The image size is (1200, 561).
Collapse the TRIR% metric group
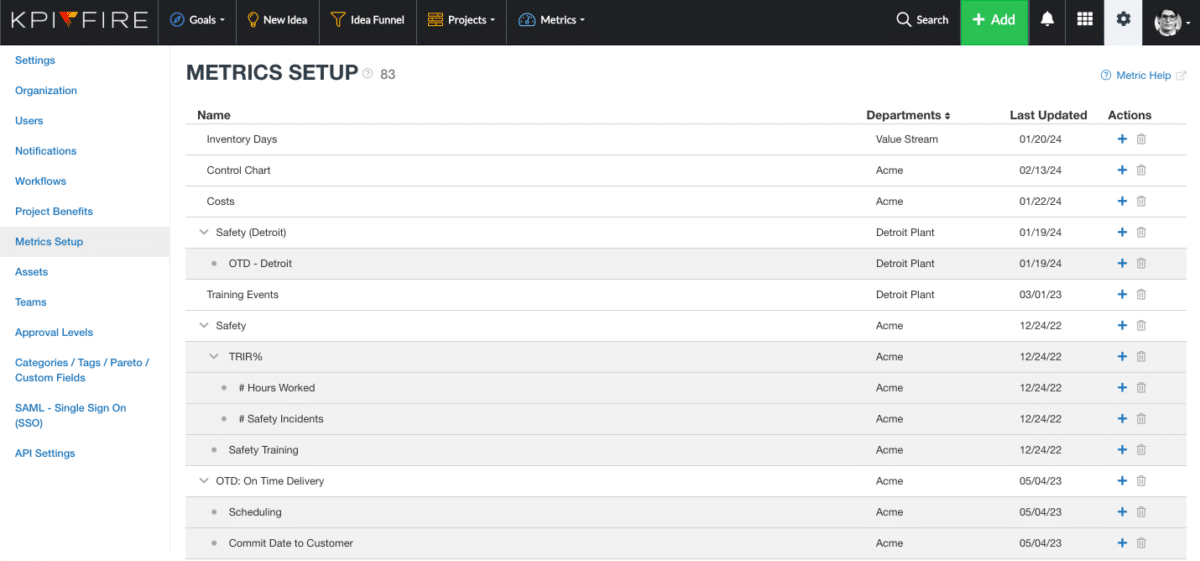pyautogui.click(x=214, y=357)
